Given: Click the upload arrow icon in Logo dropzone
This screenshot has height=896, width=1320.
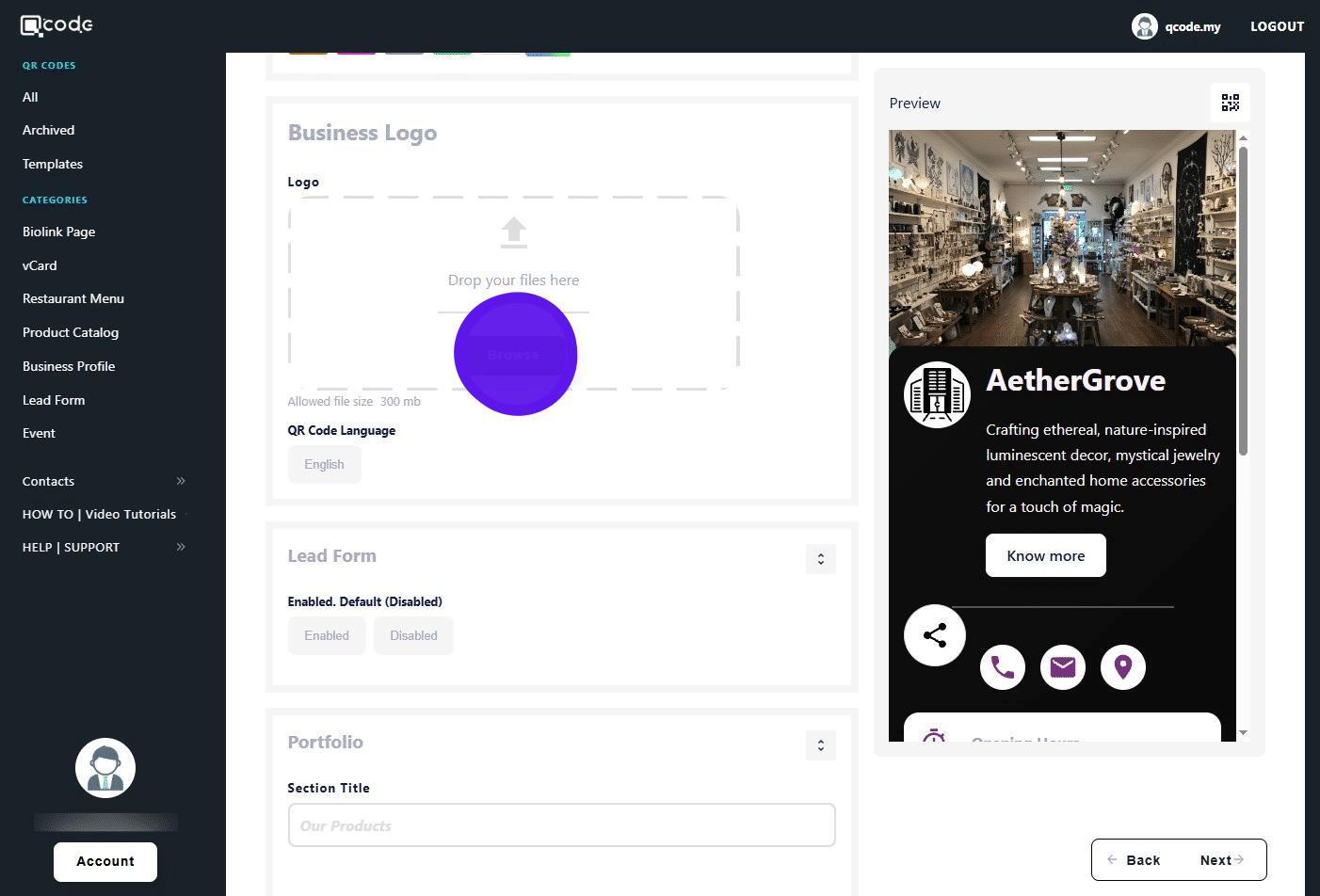Looking at the screenshot, I should point(513,232).
